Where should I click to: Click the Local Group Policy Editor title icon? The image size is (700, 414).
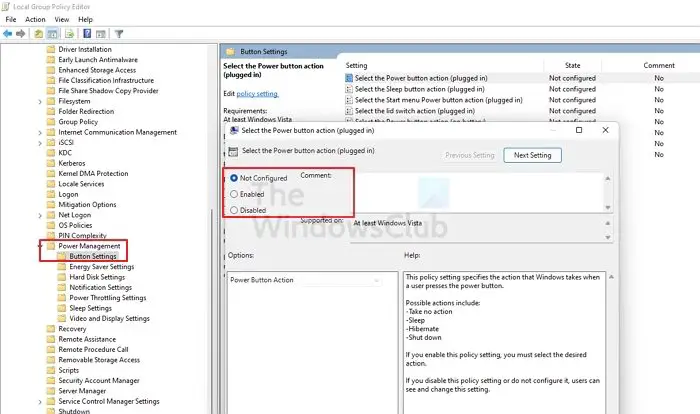pyautogui.click(x=6, y=6)
